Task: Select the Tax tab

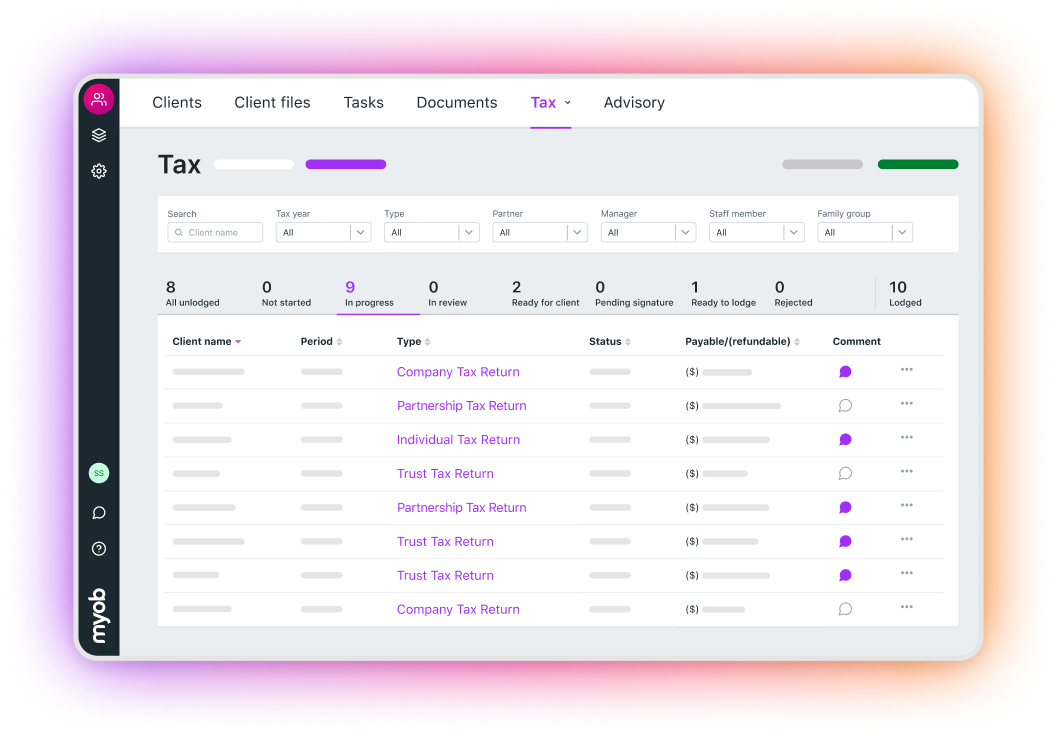Action: pyautogui.click(x=543, y=102)
